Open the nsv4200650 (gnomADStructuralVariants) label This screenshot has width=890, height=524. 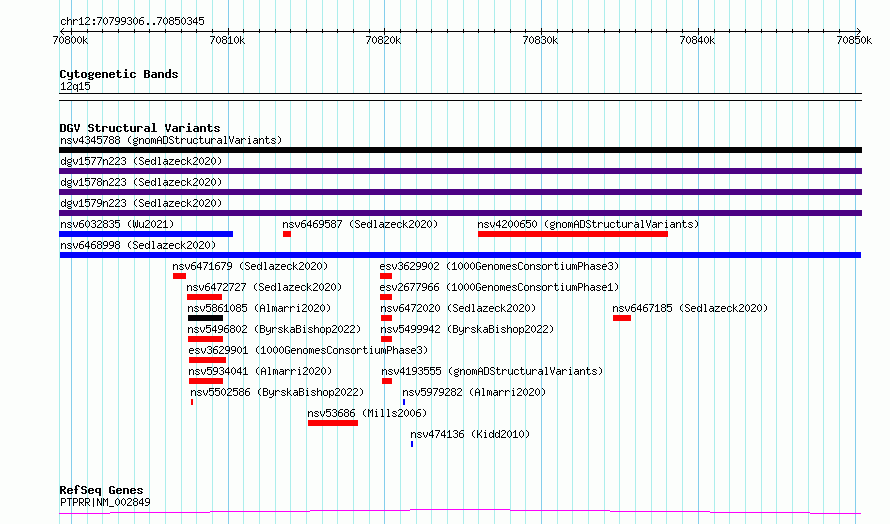(588, 224)
